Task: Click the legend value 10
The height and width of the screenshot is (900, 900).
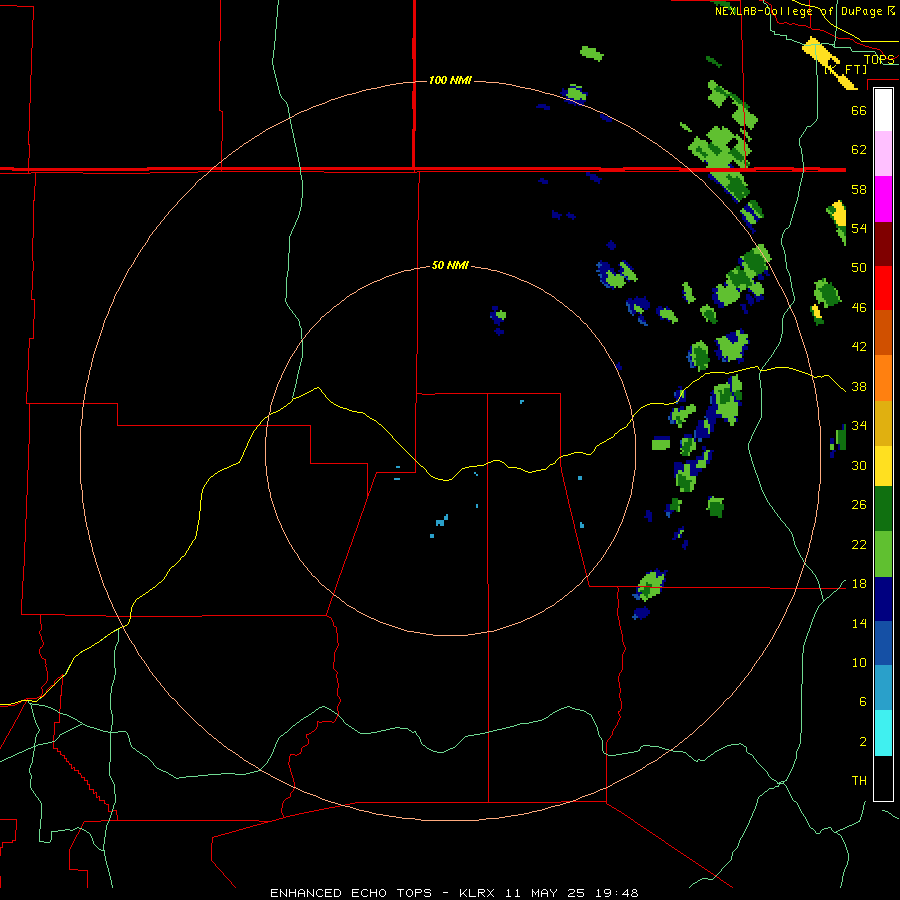Action: (x=859, y=662)
